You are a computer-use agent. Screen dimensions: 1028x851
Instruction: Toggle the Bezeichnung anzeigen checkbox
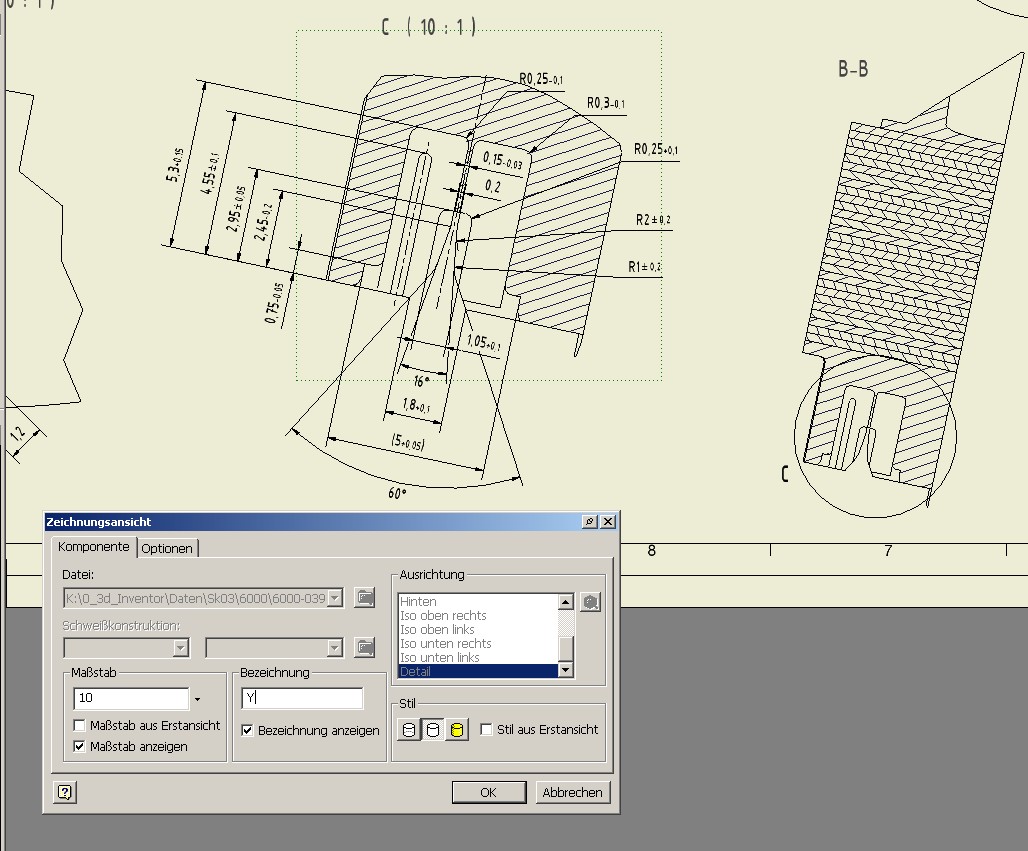coord(248,730)
